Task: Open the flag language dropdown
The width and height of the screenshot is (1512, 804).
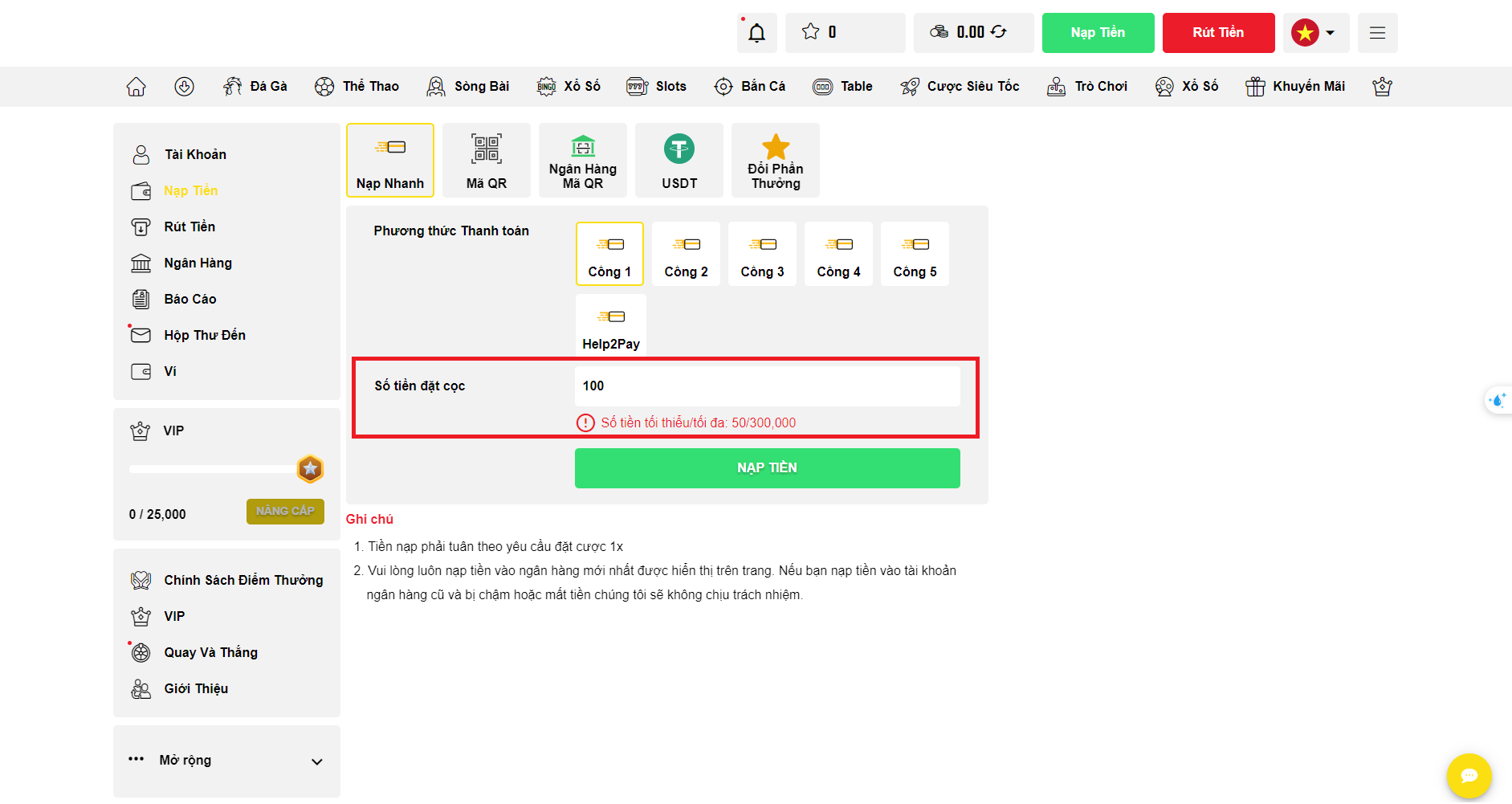Action: (1316, 32)
